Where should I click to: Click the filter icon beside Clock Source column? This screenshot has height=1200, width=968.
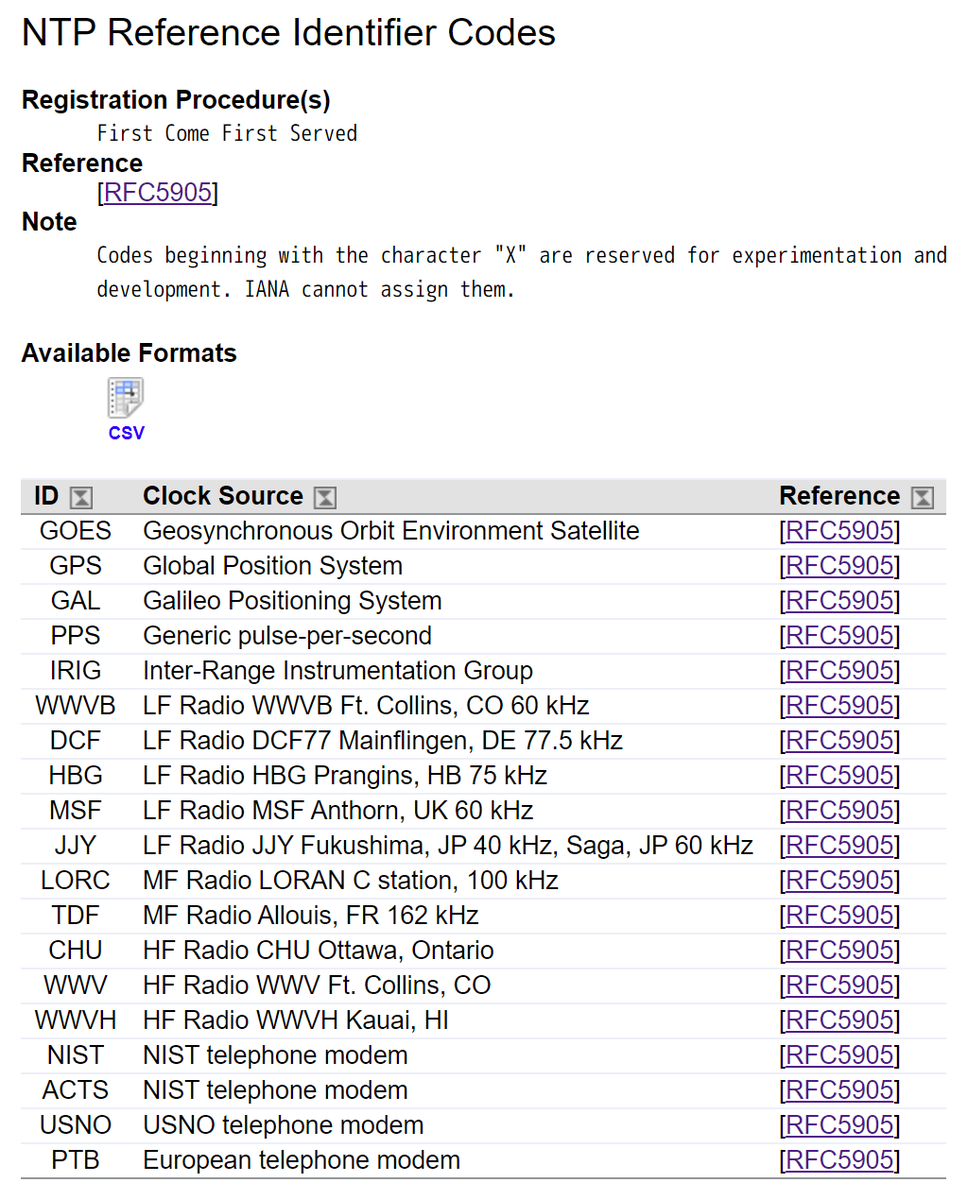pos(324,496)
